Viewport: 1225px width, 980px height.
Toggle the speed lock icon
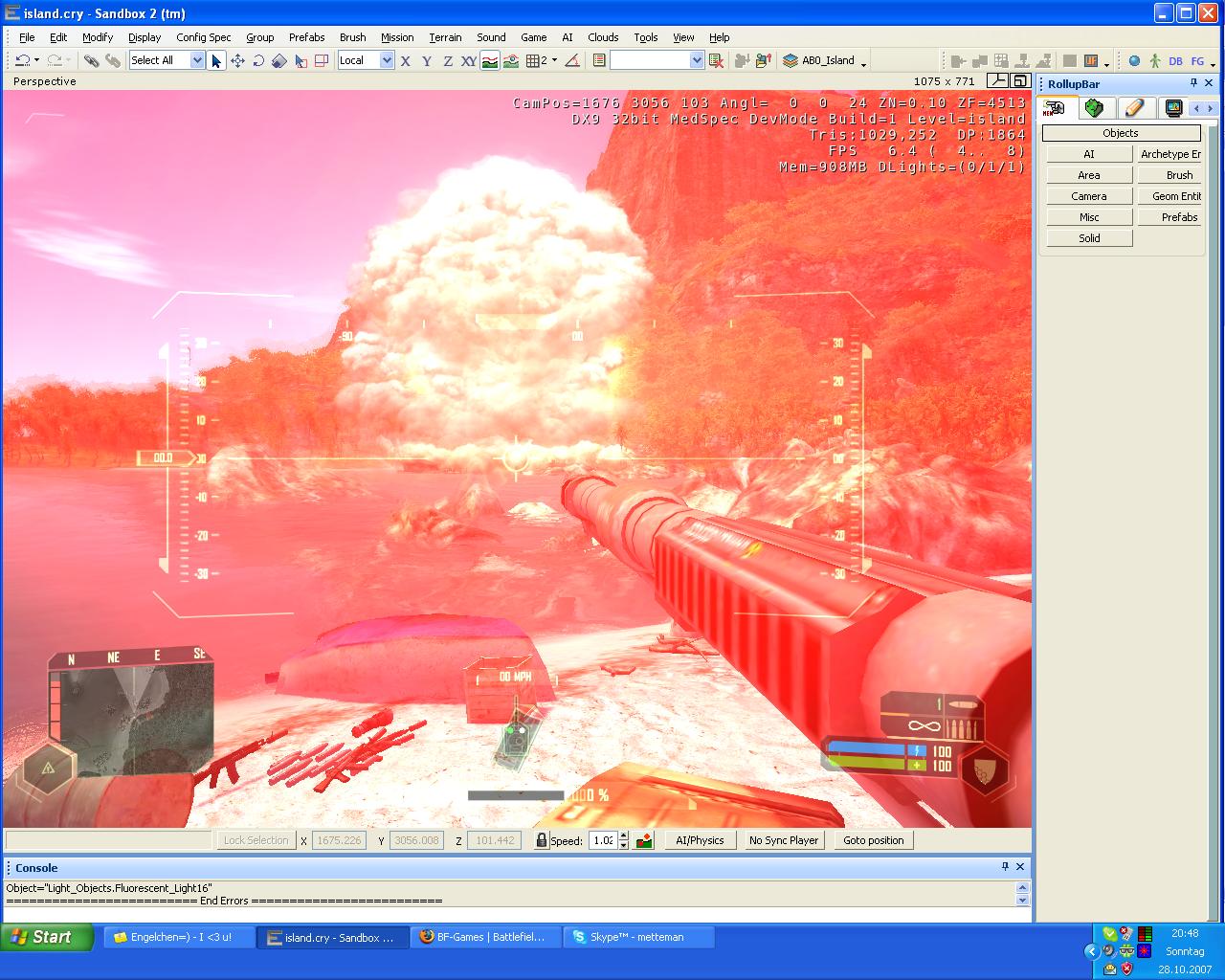coord(541,840)
